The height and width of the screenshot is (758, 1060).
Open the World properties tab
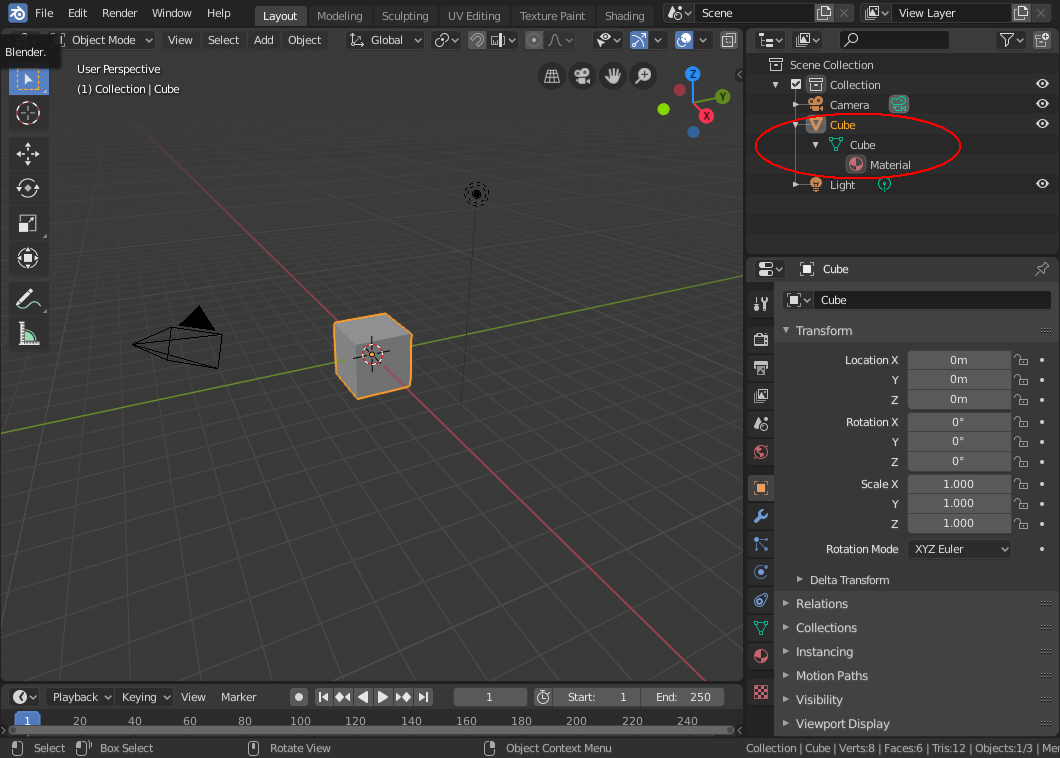[x=761, y=452]
